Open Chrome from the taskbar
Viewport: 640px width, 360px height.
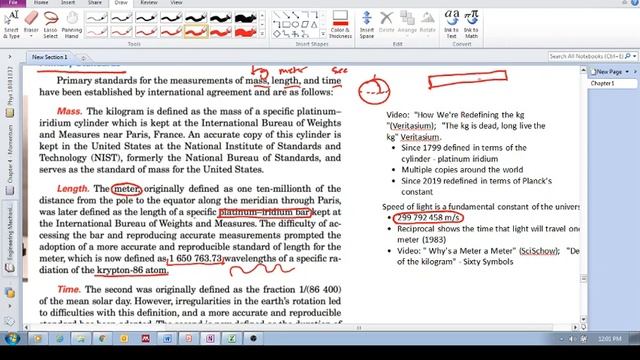[102, 338]
